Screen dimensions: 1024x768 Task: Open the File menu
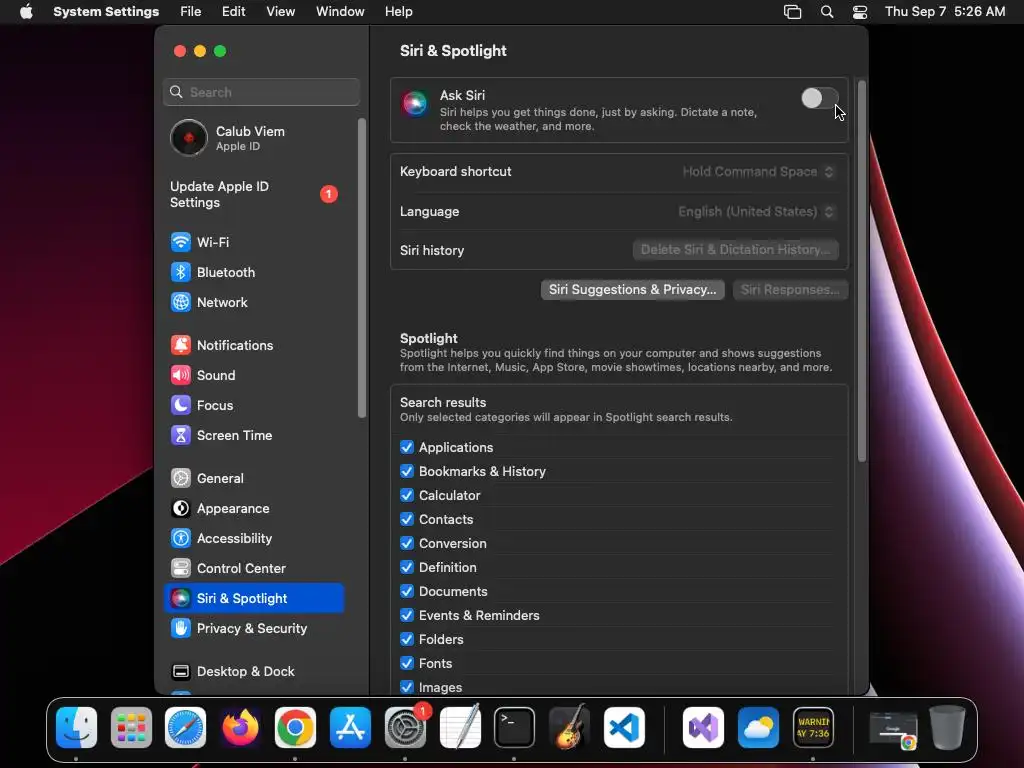[191, 12]
